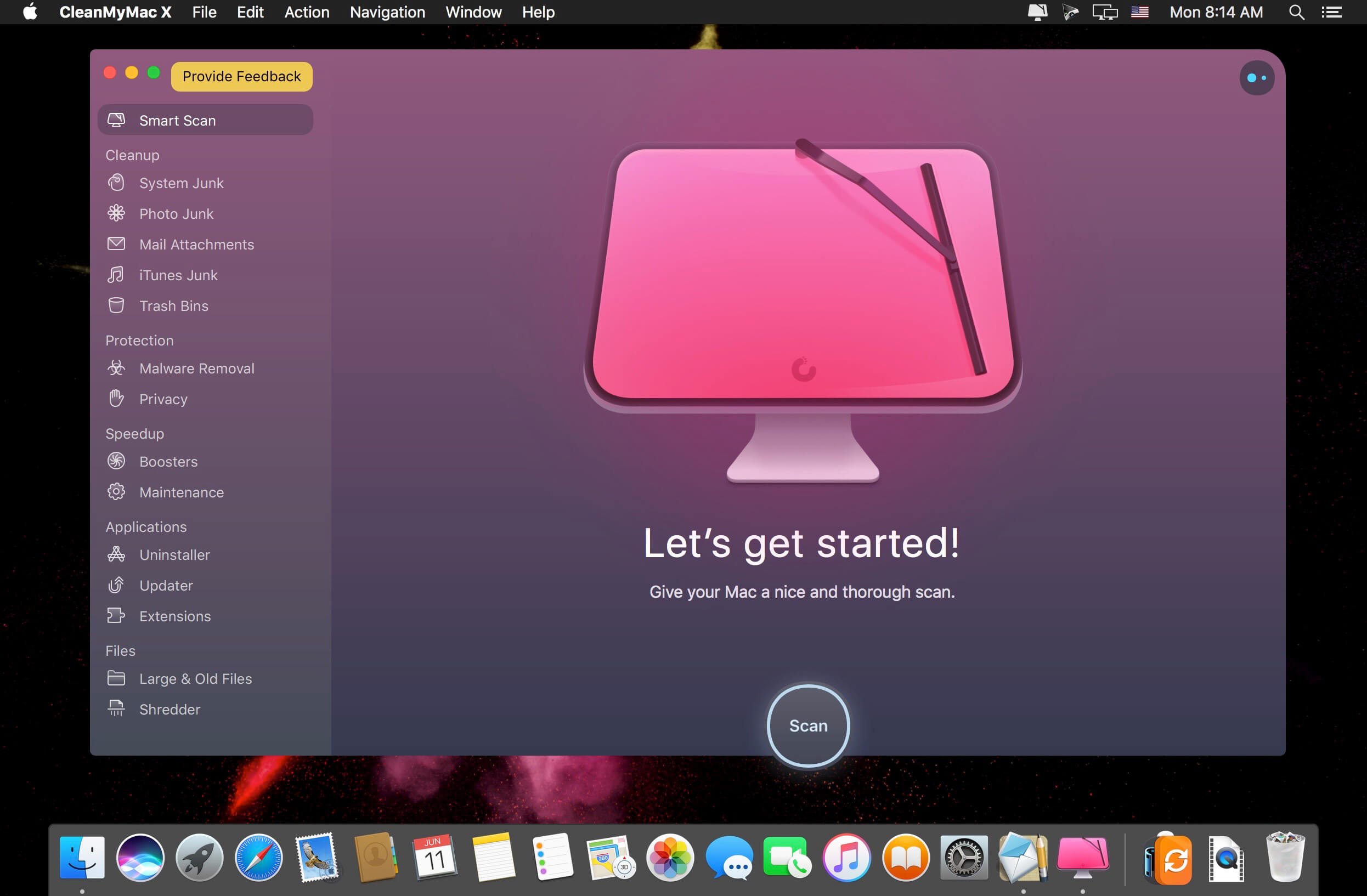Image resolution: width=1367 pixels, height=896 pixels.
Task: Click the Smart Scan sidebar icon
Action: (x=116, y=119)
